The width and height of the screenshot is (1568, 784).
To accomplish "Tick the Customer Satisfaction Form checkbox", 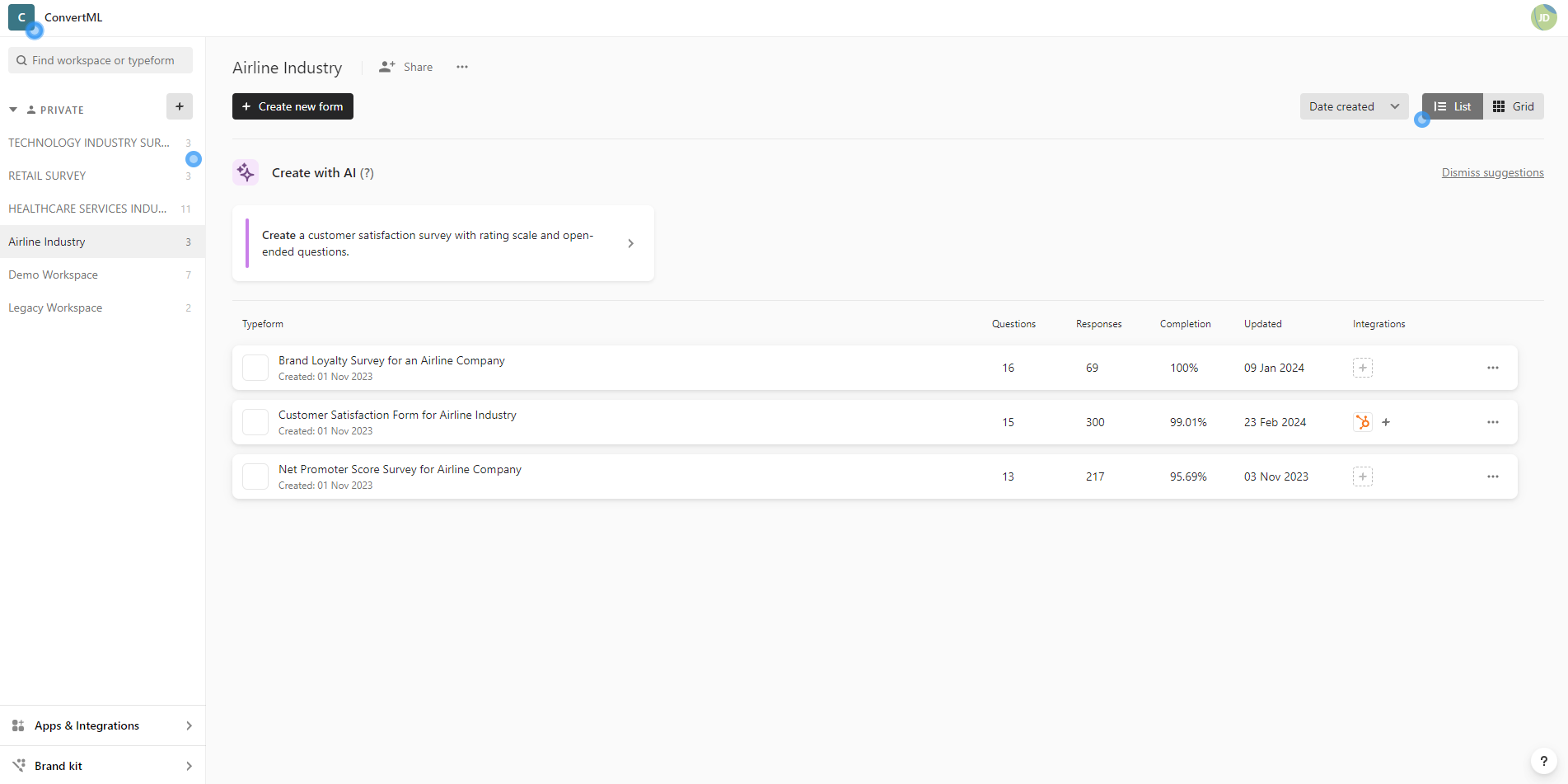I will (255, 422).
